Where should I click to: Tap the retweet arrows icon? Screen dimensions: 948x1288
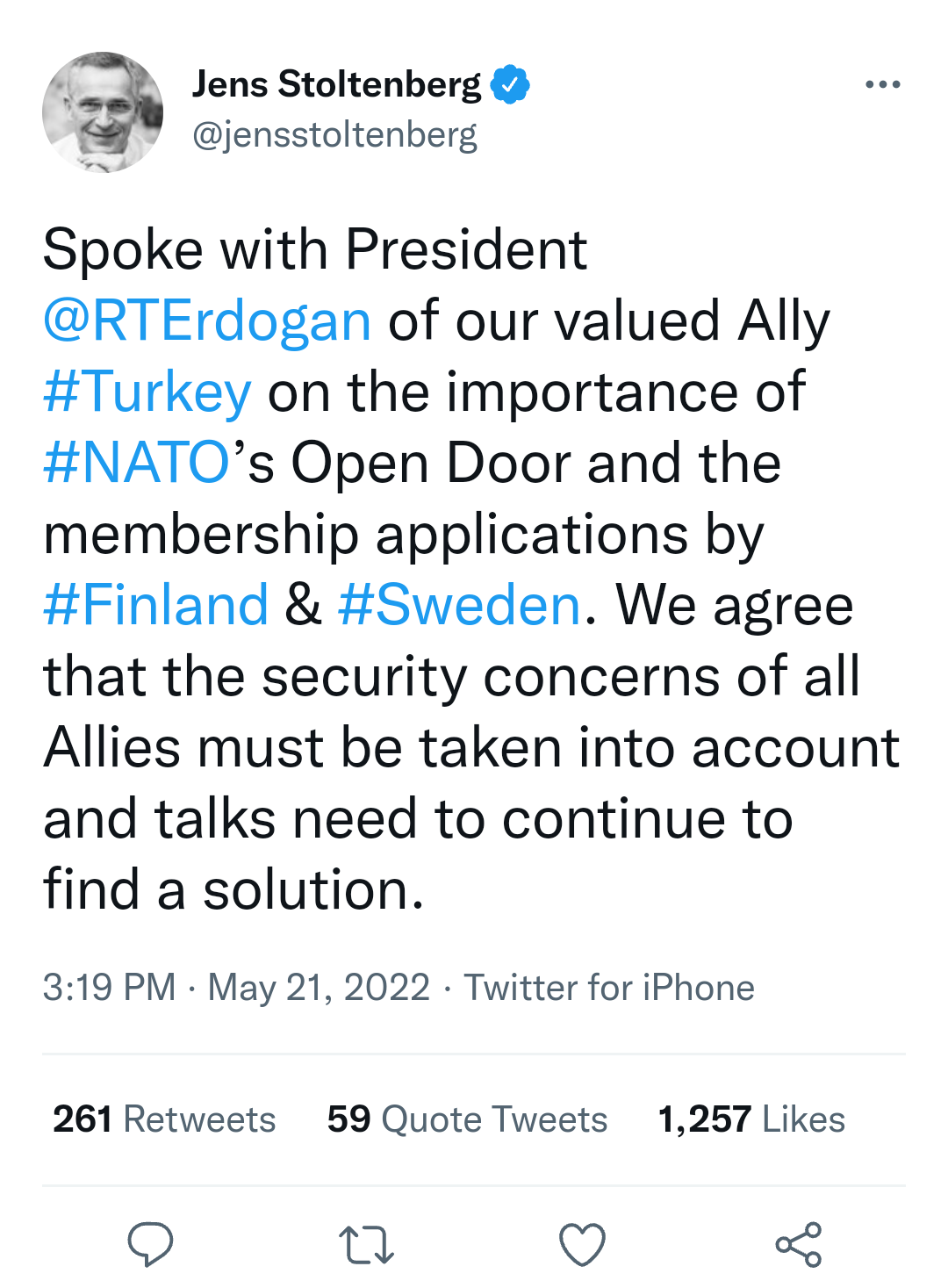pyautogui.click(x=366, y=1244)
